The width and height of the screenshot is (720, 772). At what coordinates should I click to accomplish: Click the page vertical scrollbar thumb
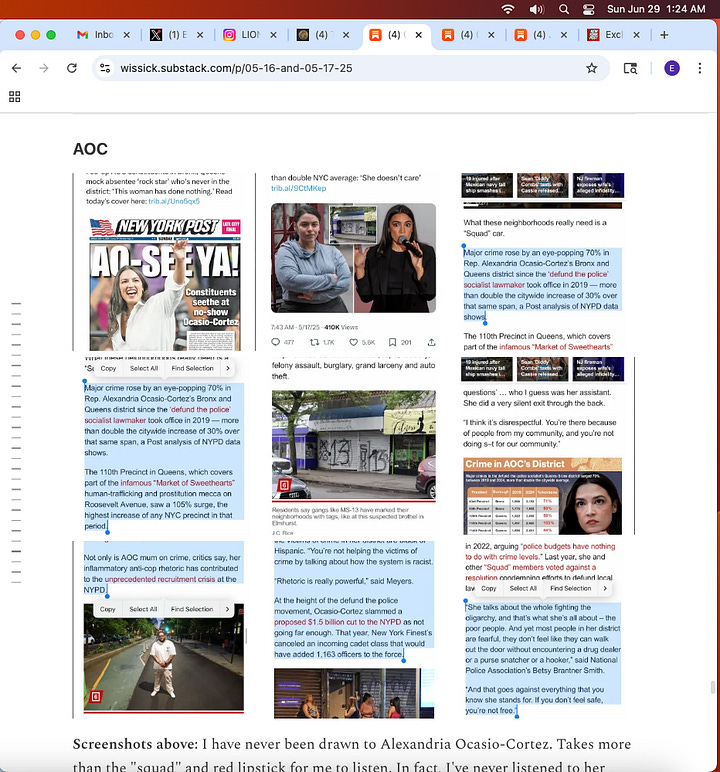[x=712, y=687]
